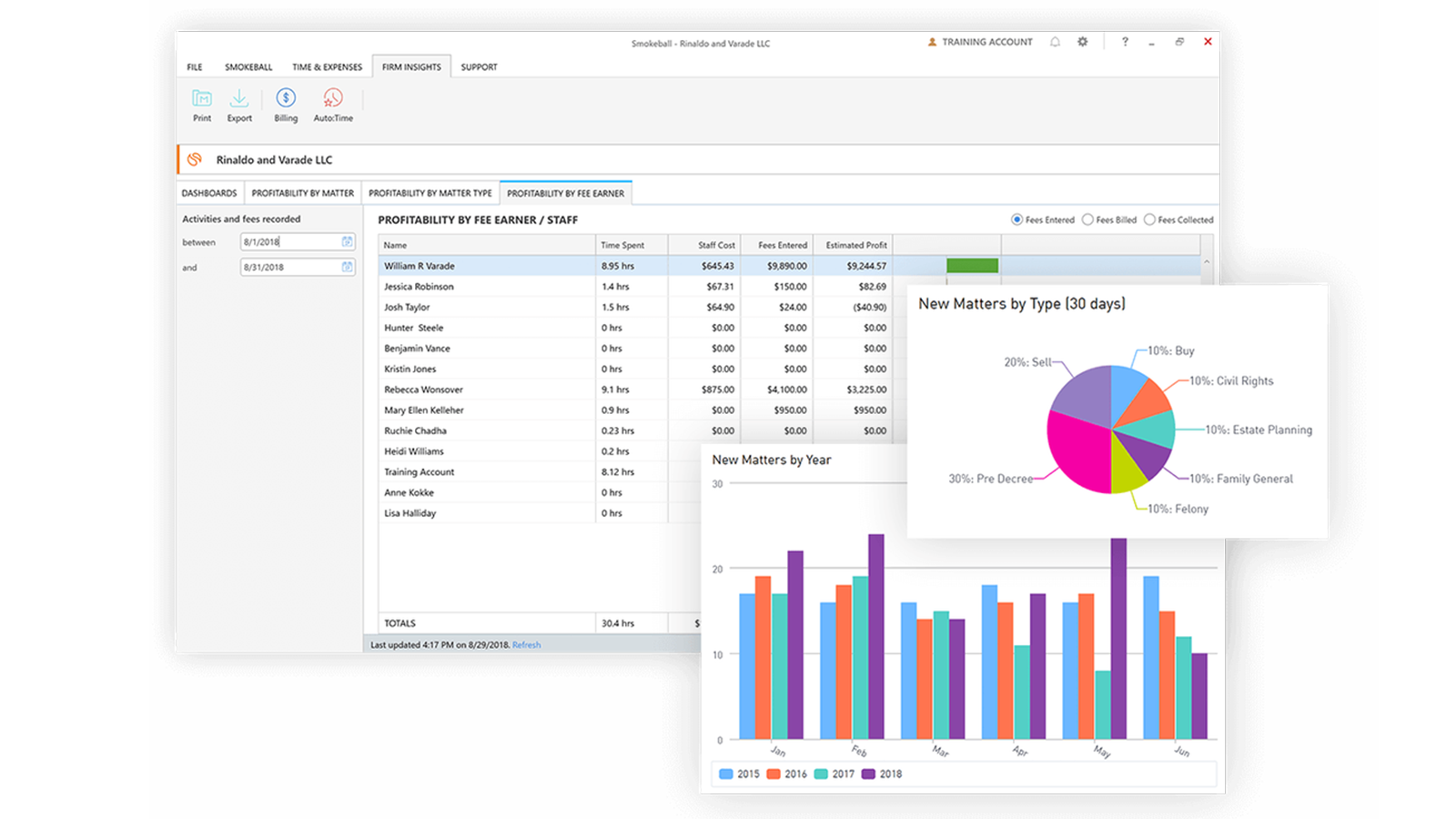The width and height of the screenshot is (1456, 819).
Task: Open the Profitability by Matter Type tab
Action: (430, 193)
